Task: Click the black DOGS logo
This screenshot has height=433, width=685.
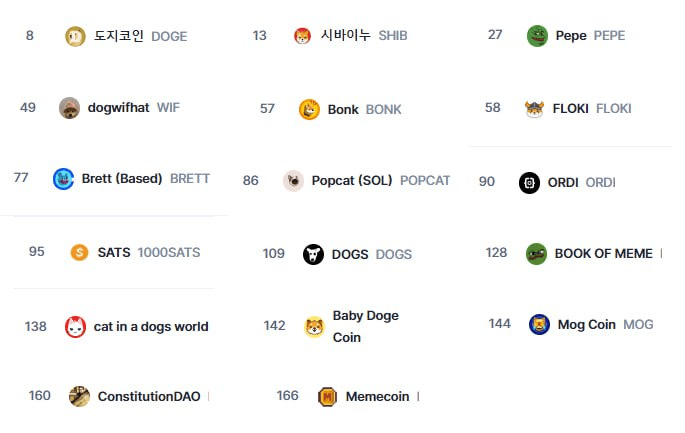Action: (313, 254)
